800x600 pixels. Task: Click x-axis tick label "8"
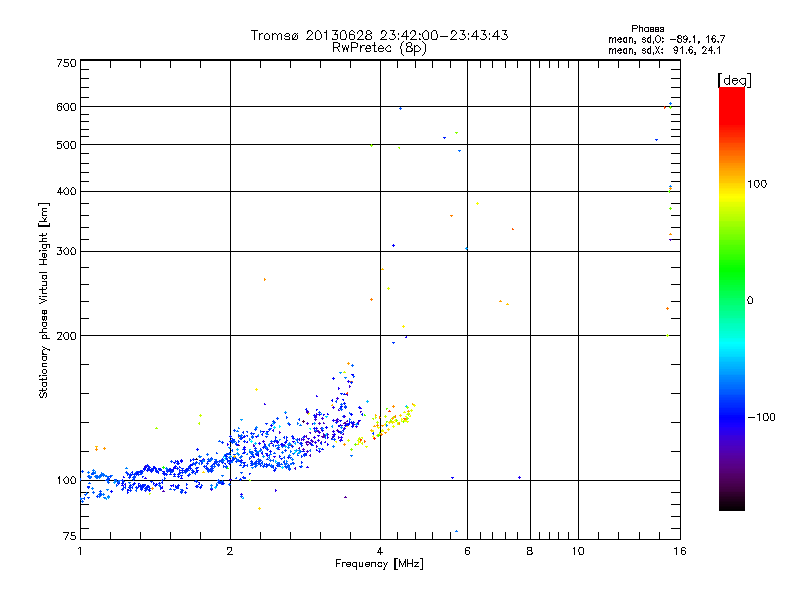coord(530,551)
